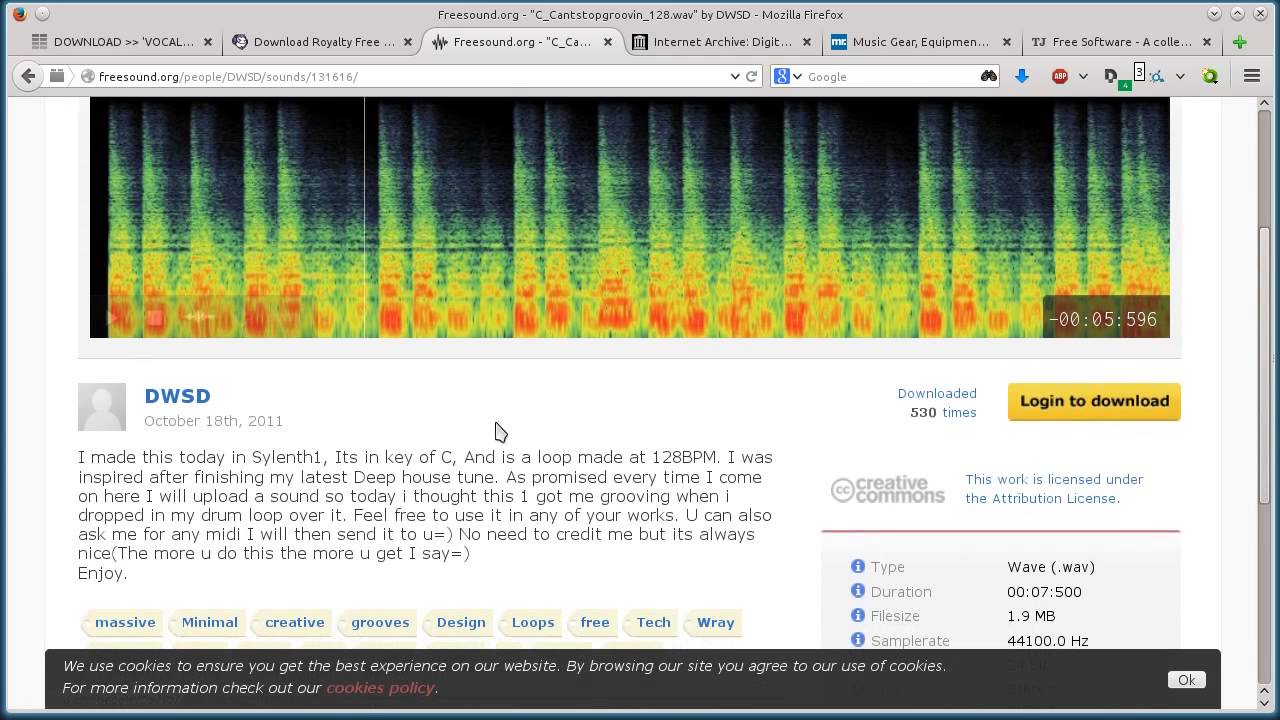Click info icon next to Filesize
Screen dimensions: 1280x720
coord(857,615)
